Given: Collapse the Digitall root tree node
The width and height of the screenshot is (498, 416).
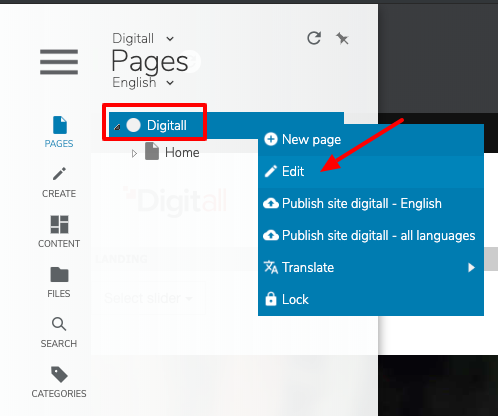Looking at the screenshot, I should pyautogui.click(x=117, y=127).
